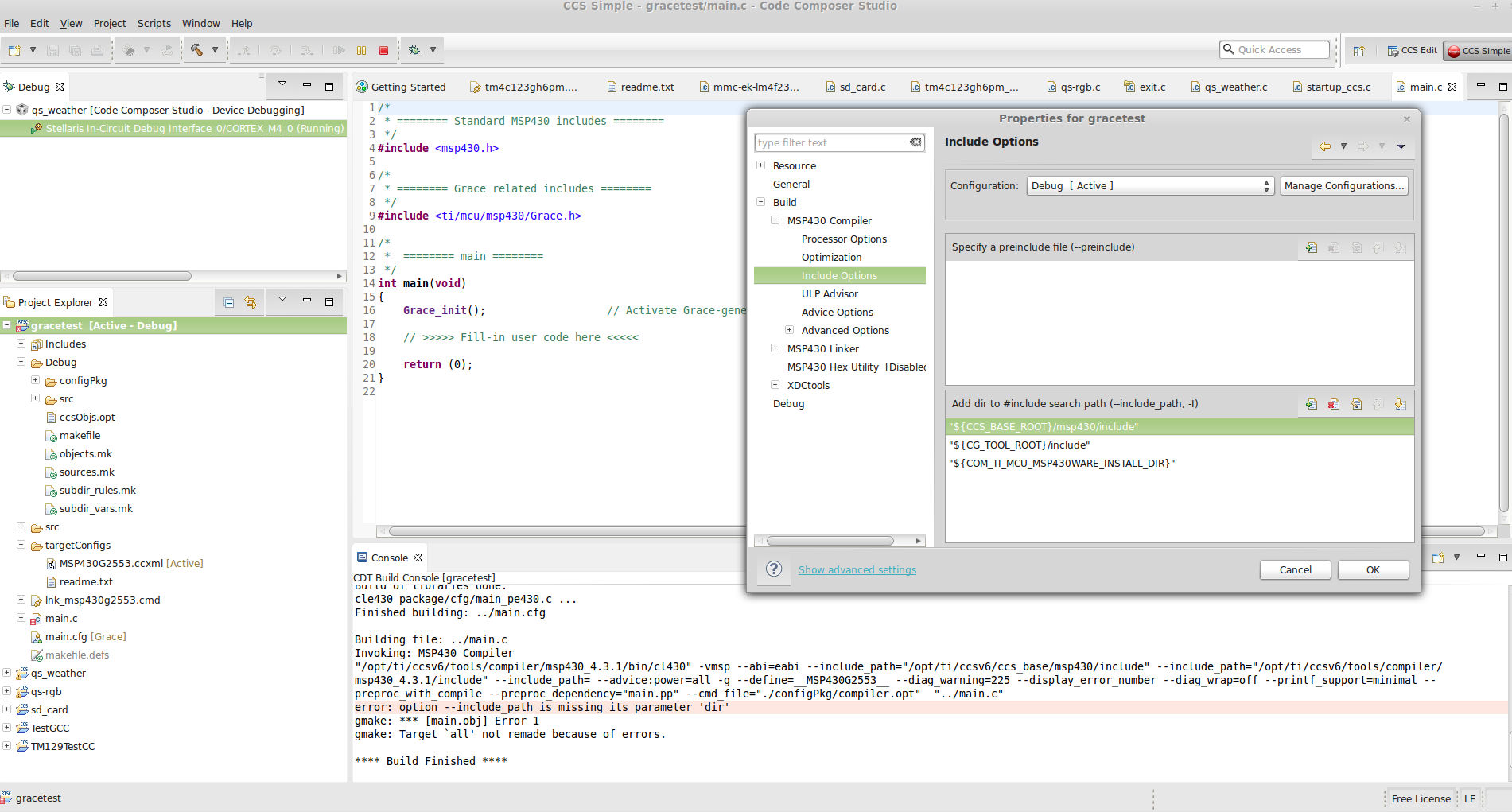Open the Configuration dropdown

pos(1150,185)
